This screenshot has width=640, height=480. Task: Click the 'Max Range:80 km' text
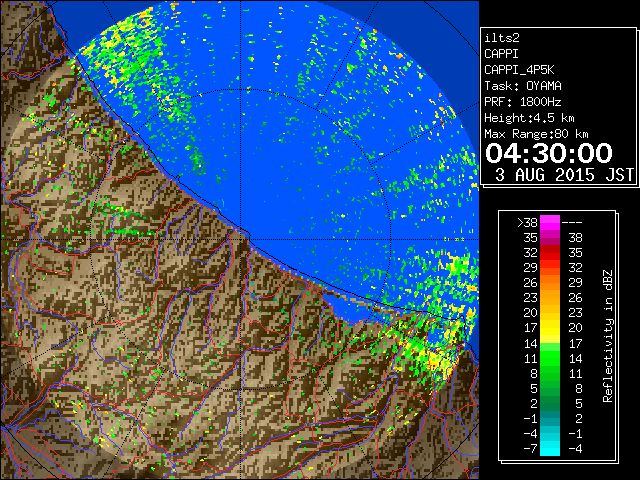point(536,134)
